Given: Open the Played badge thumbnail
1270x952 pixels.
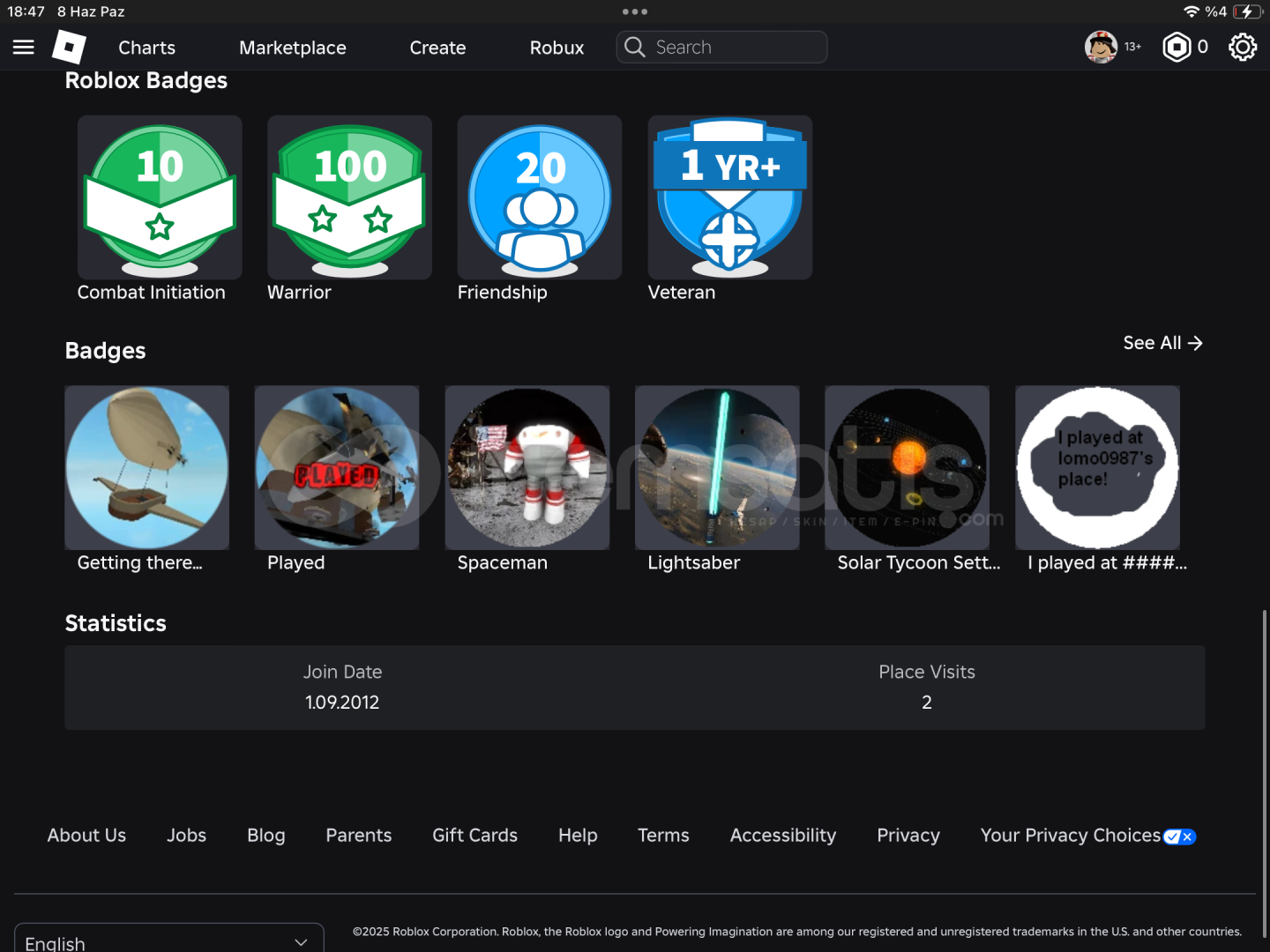Looking at the screenshot, I should [x=337, y=468].
